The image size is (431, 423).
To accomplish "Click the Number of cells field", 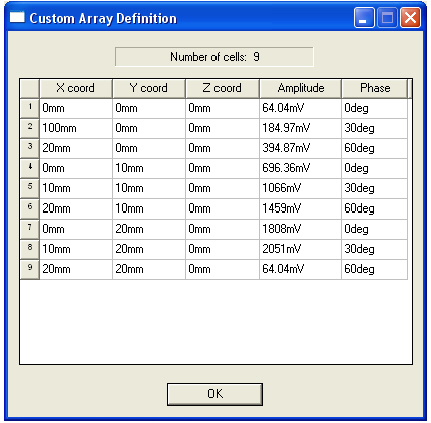I will pyautogui.click(x=214, y=57).
